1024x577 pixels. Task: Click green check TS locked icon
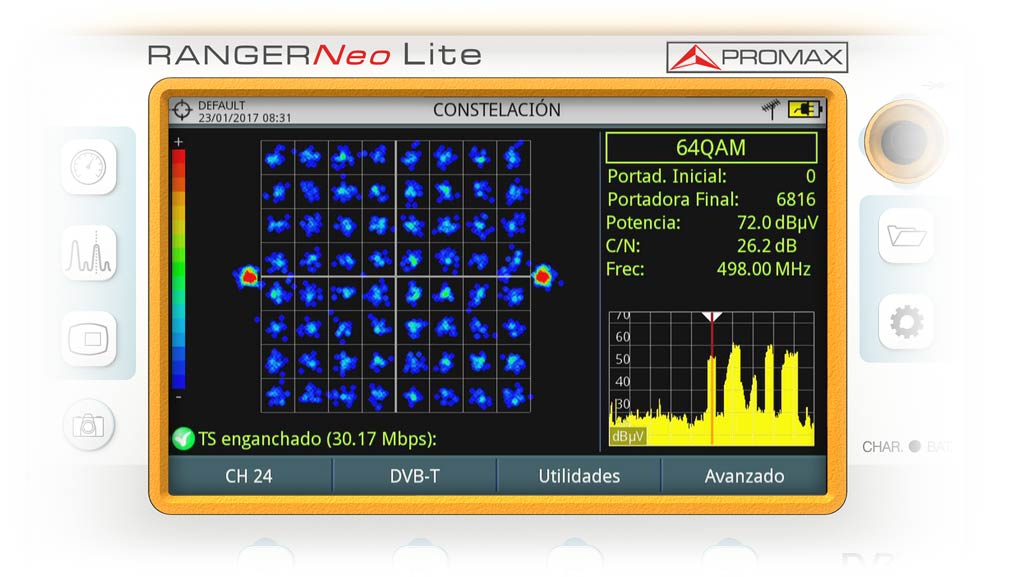(184, 438)
